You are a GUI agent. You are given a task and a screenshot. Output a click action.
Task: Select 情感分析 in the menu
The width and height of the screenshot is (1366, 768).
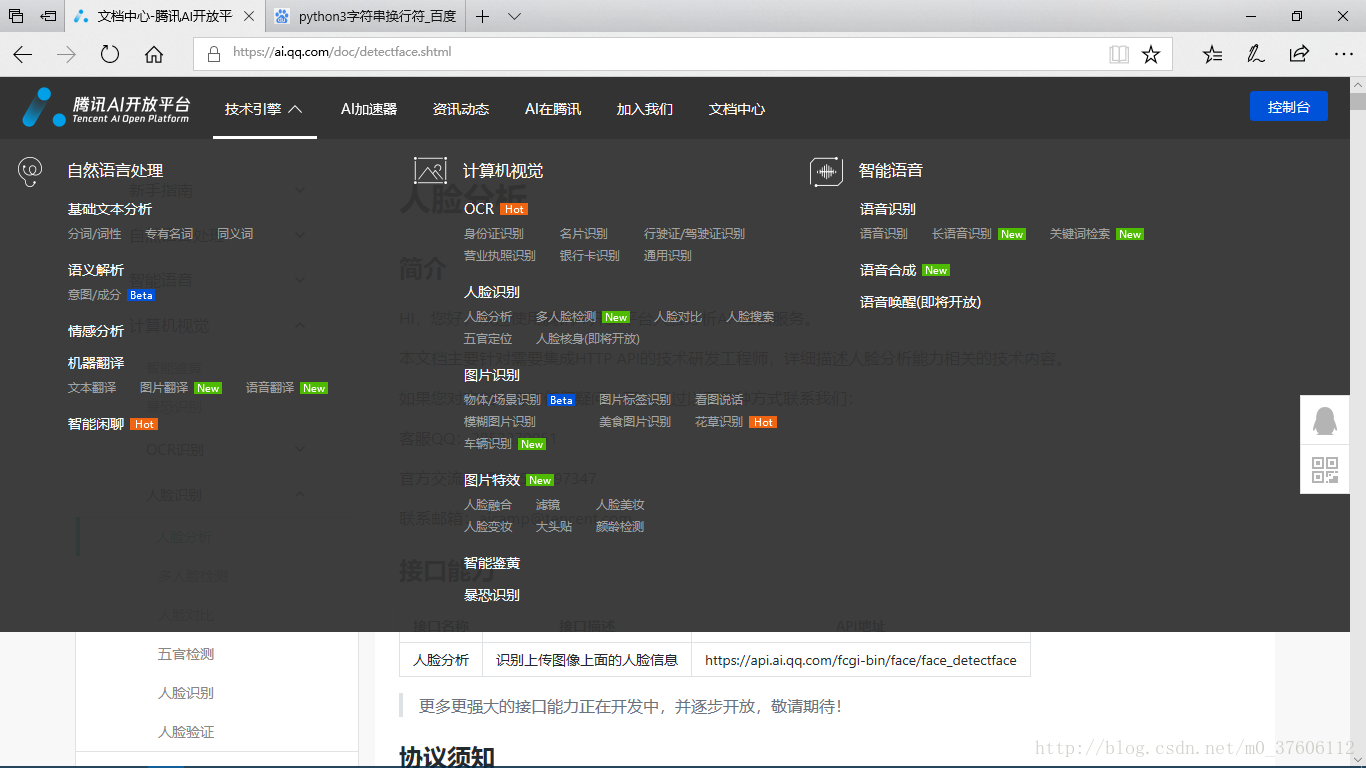pyautogui.click(x=96, y=331)
